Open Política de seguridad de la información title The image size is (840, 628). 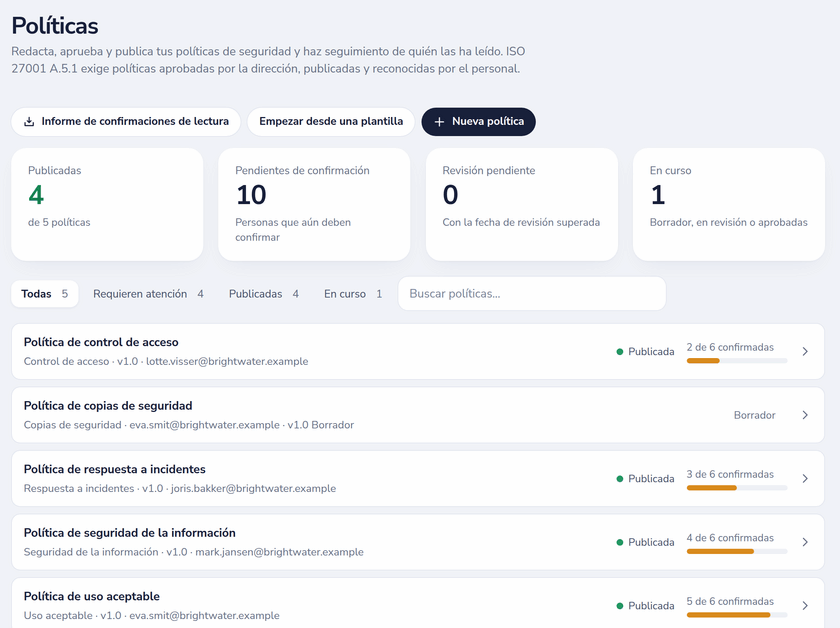[130, 533]
